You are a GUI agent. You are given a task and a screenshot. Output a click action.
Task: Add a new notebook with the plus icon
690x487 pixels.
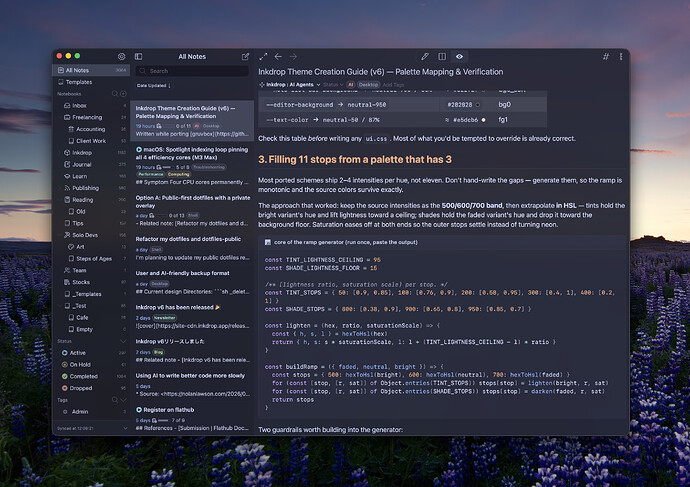pyautogui.click(x=123, y=94)
